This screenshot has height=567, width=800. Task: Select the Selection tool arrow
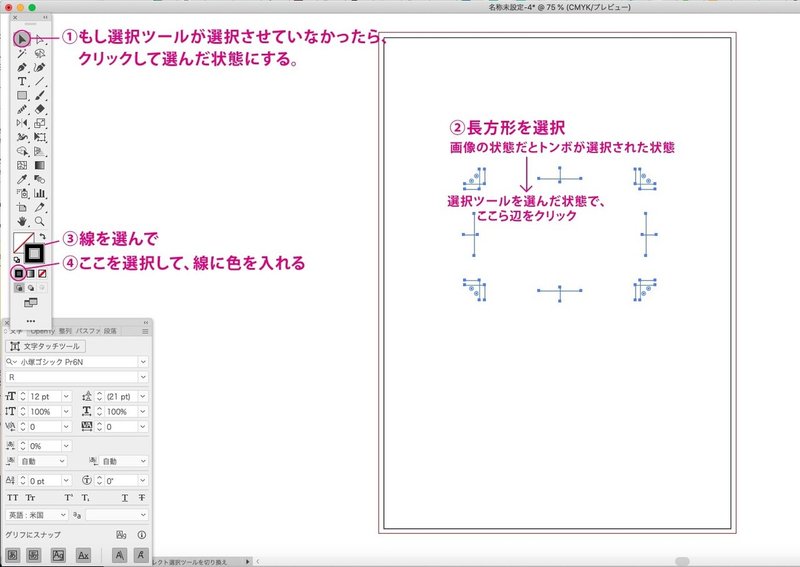coord(22,39)
